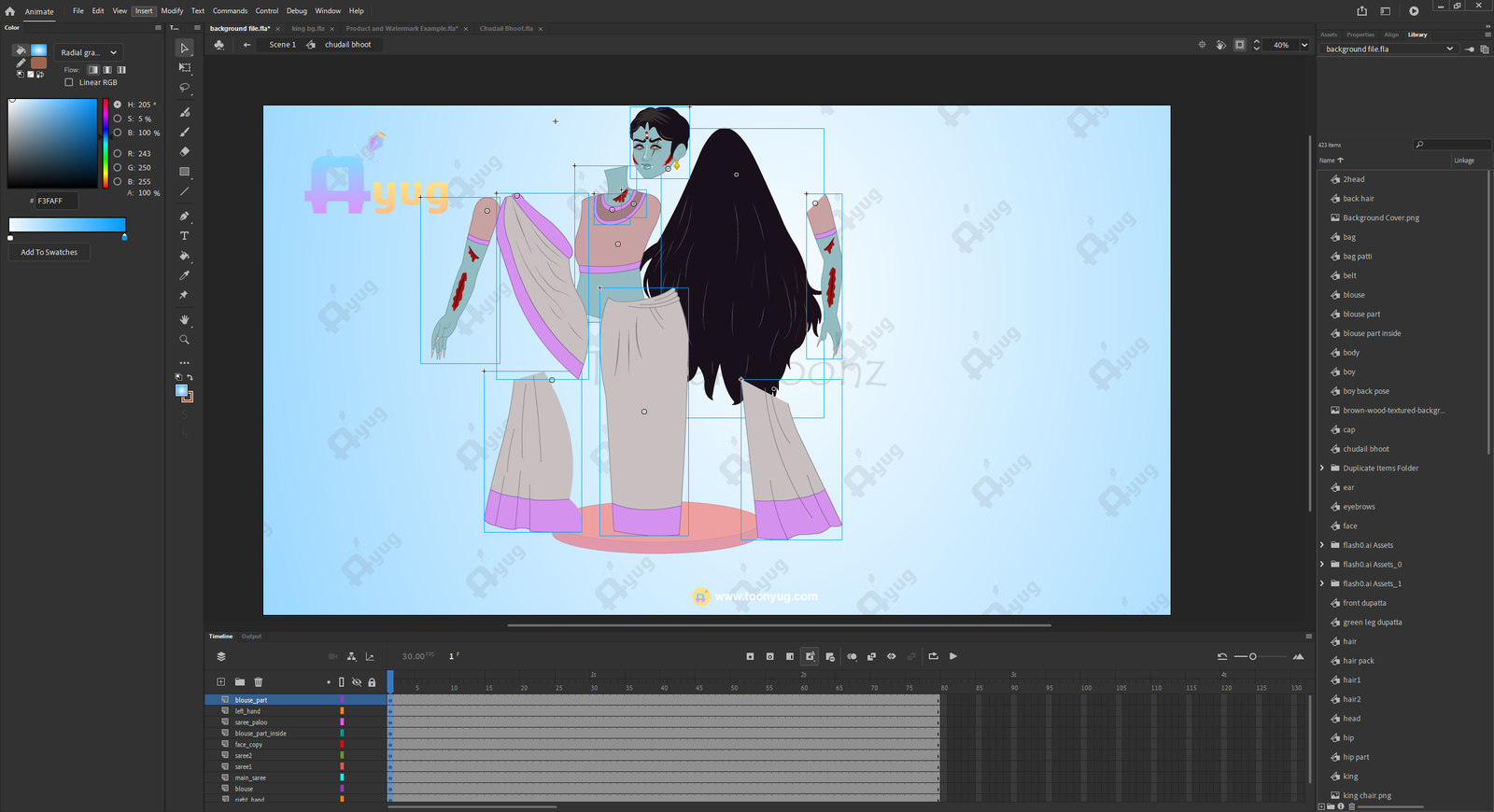Choose the Zoom magnifier tool
This screenshot has width=1494, height=812.
185,340
